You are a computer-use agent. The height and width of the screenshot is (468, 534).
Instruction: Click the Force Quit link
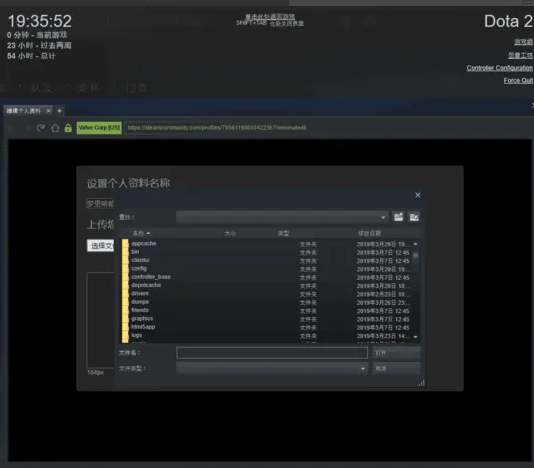[518, 80]
